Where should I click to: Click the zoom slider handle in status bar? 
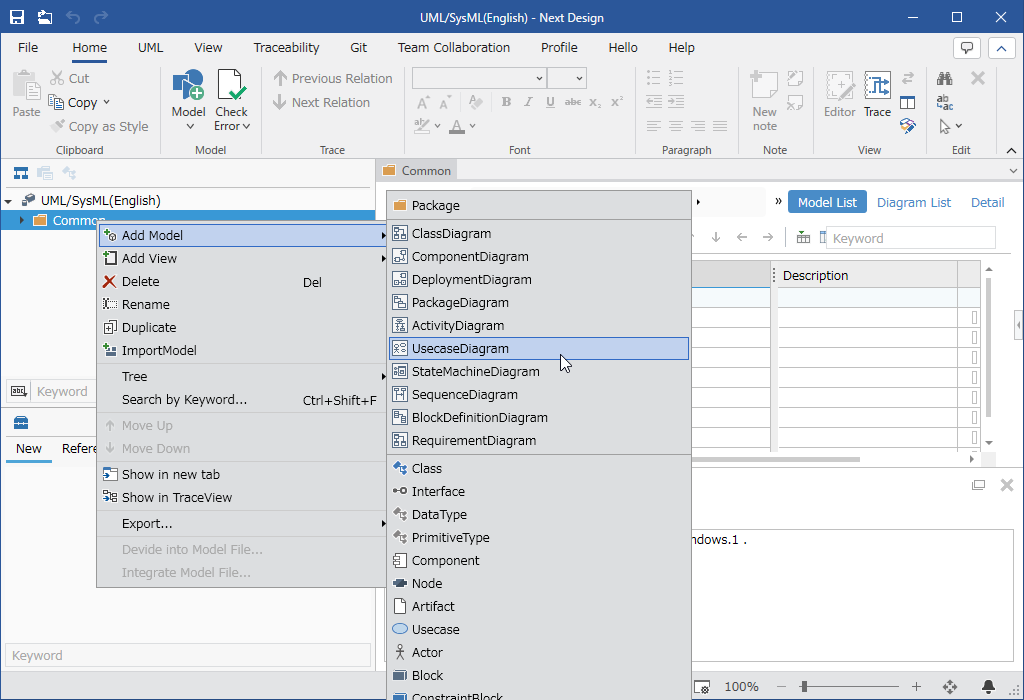pos(804,686)
